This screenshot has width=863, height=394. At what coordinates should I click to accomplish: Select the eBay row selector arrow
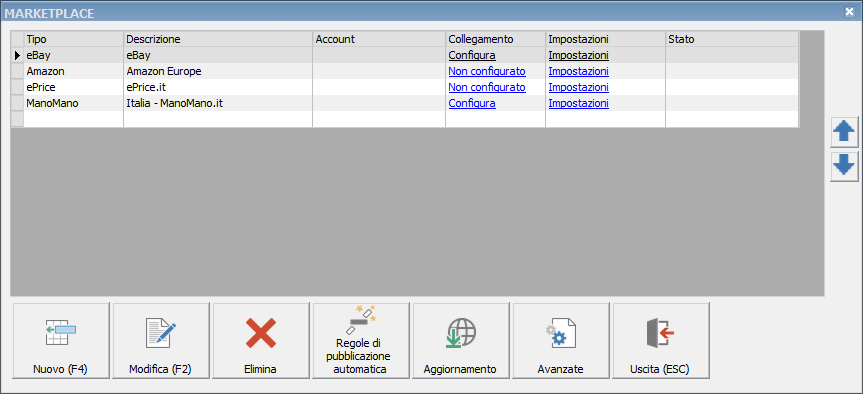18,55
